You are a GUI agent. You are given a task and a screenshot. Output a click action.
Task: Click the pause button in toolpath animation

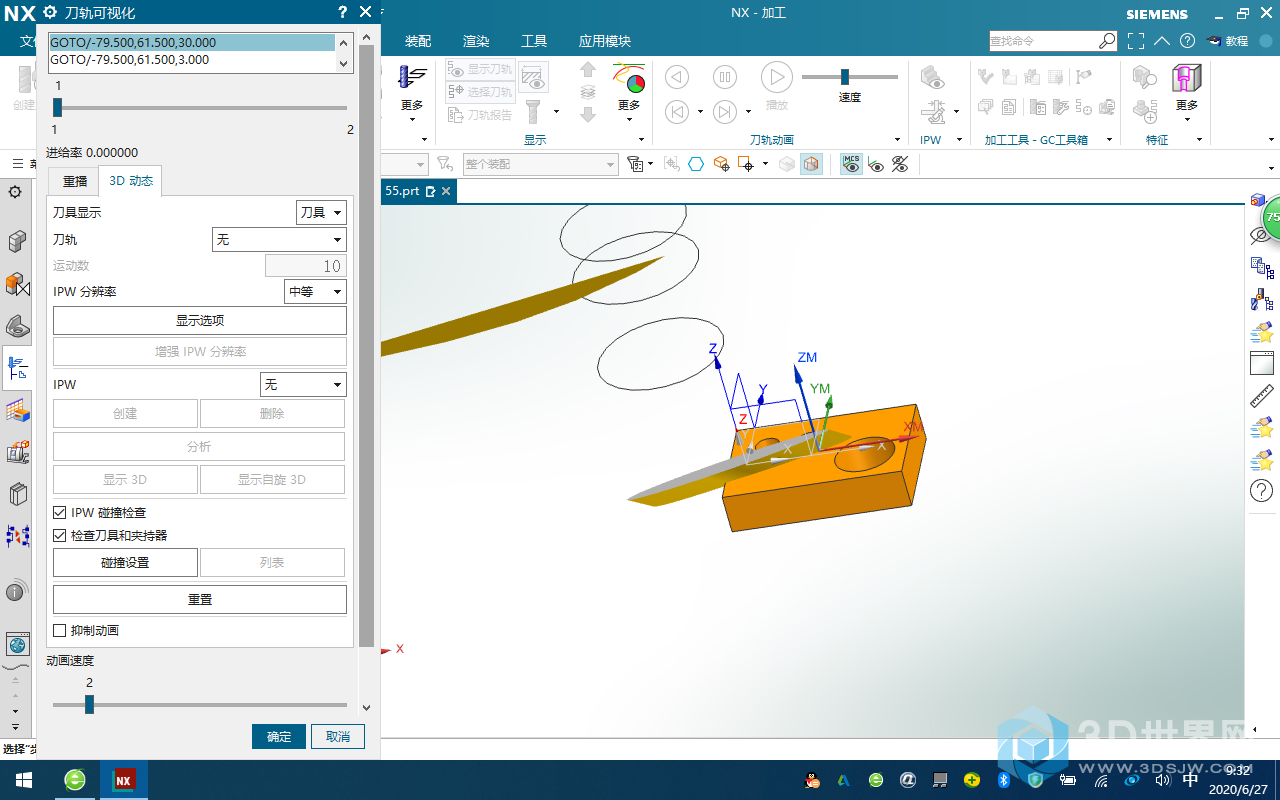[726, 77]
